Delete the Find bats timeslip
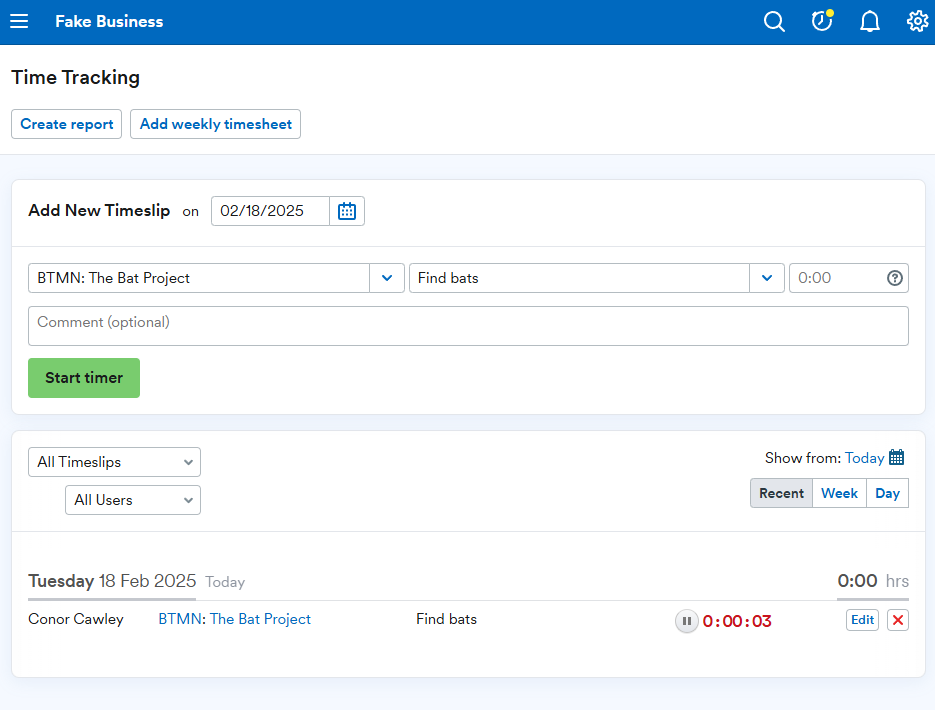 [897, 620]
